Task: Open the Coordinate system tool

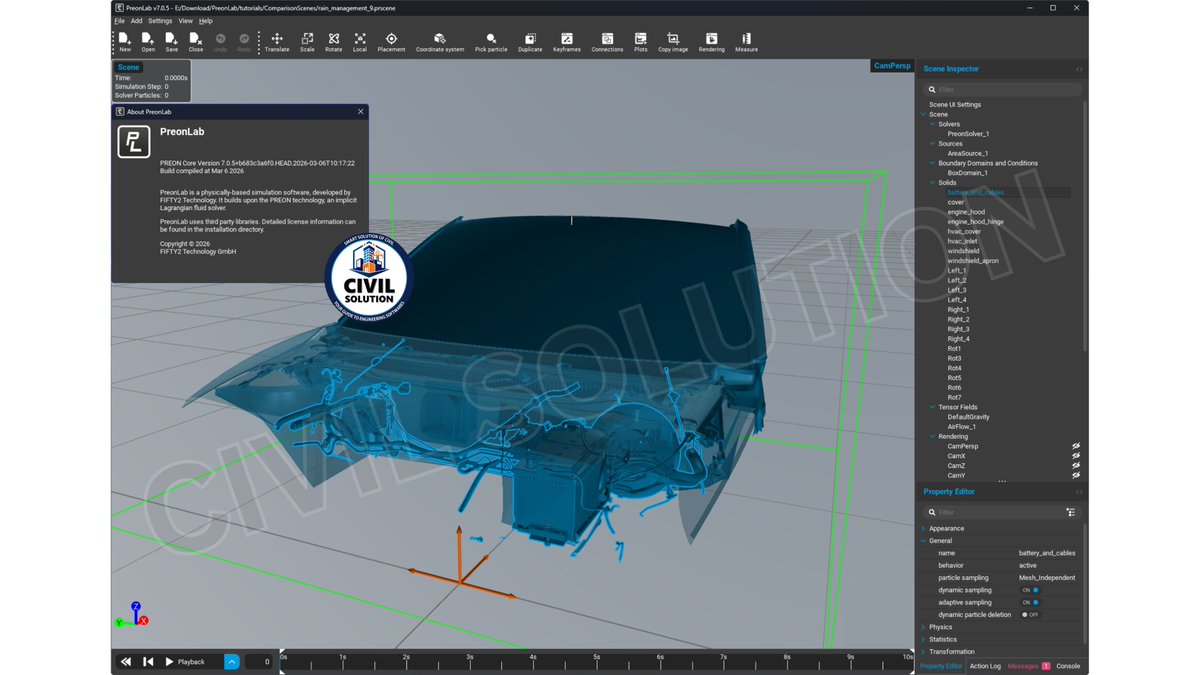Action: click(440, 42)
